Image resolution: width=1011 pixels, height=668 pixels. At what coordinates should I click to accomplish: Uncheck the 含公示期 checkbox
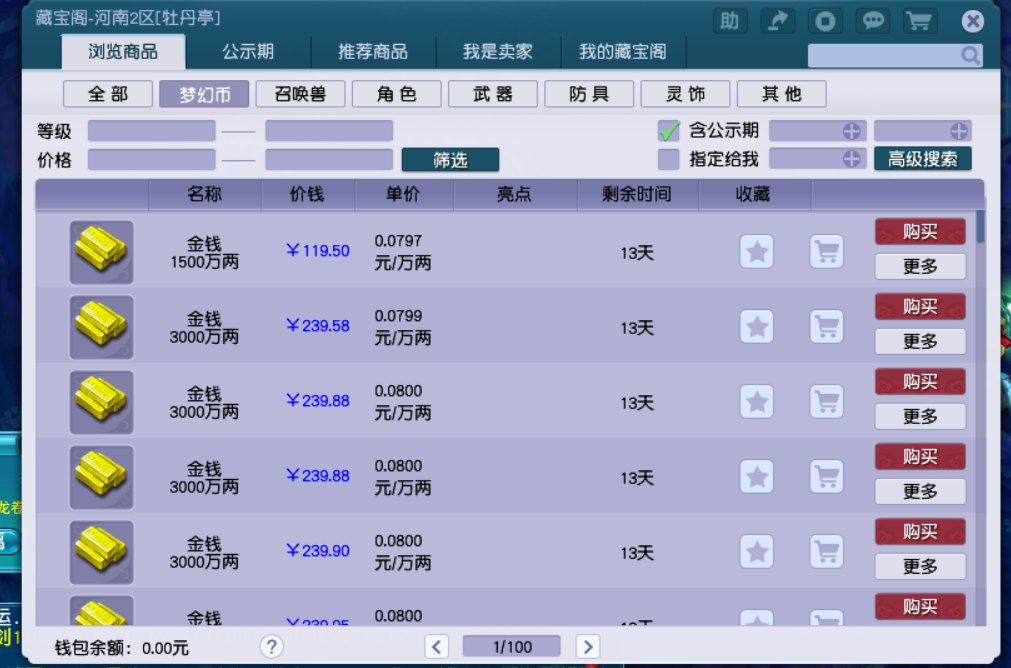pos(668,130)
